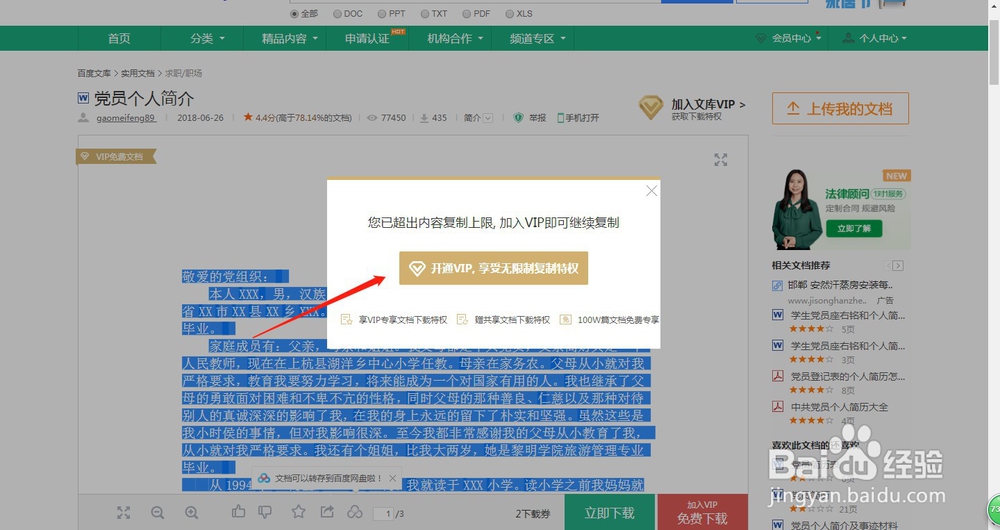
Task: Click the Word icon beside the 5页 document
Action: [777, 314]
